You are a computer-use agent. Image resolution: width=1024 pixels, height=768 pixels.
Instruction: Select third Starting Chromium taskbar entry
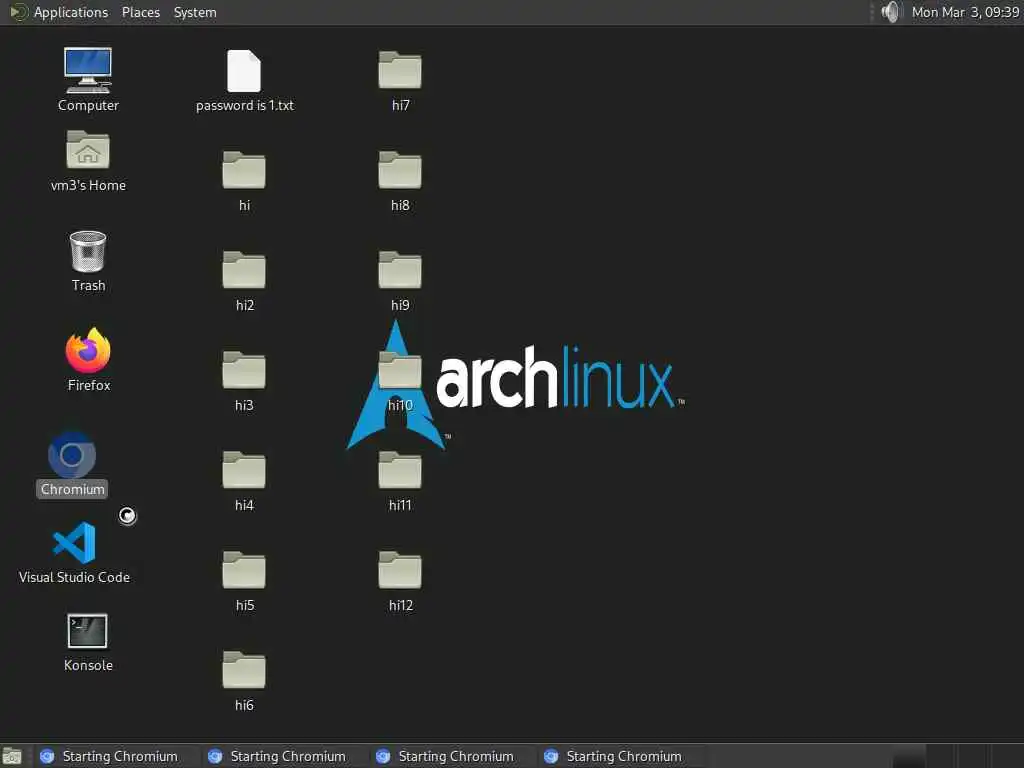[451, 756]
